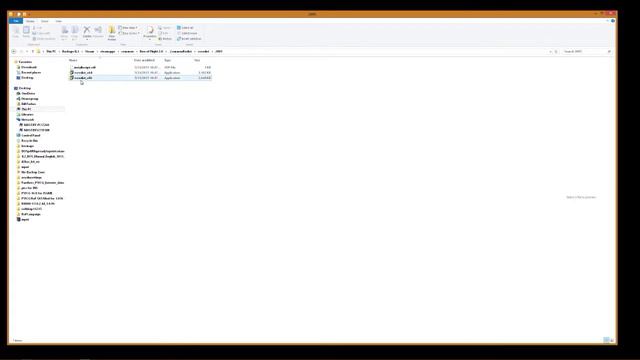The height and width of the screenshot is (360, 640).
Task: Switch to the details view via status bar icon
Action: 607,340
